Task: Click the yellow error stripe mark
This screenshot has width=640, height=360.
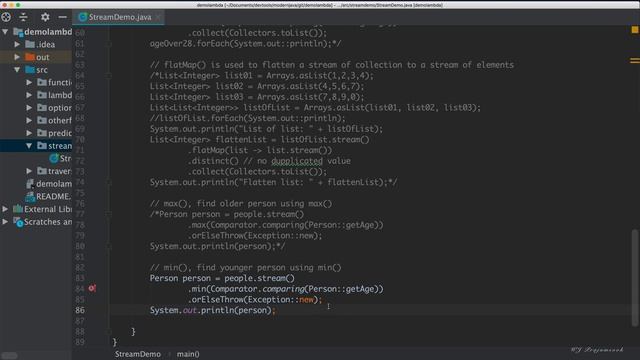Action: point(635,61)
